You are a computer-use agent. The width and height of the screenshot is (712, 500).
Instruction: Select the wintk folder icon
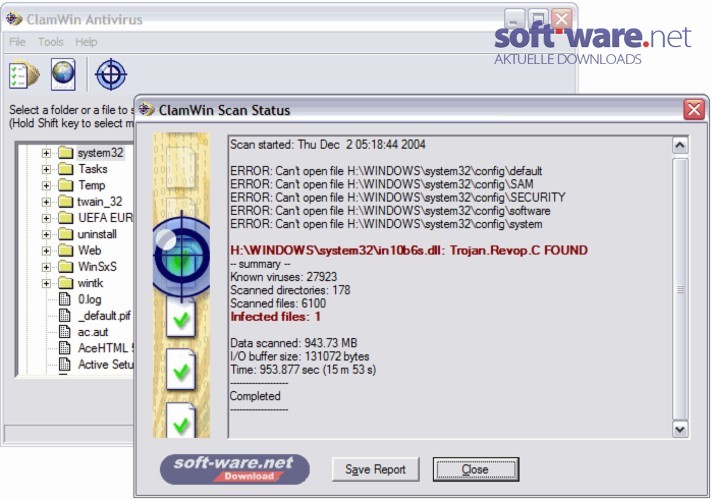click(x=66, y=283)
